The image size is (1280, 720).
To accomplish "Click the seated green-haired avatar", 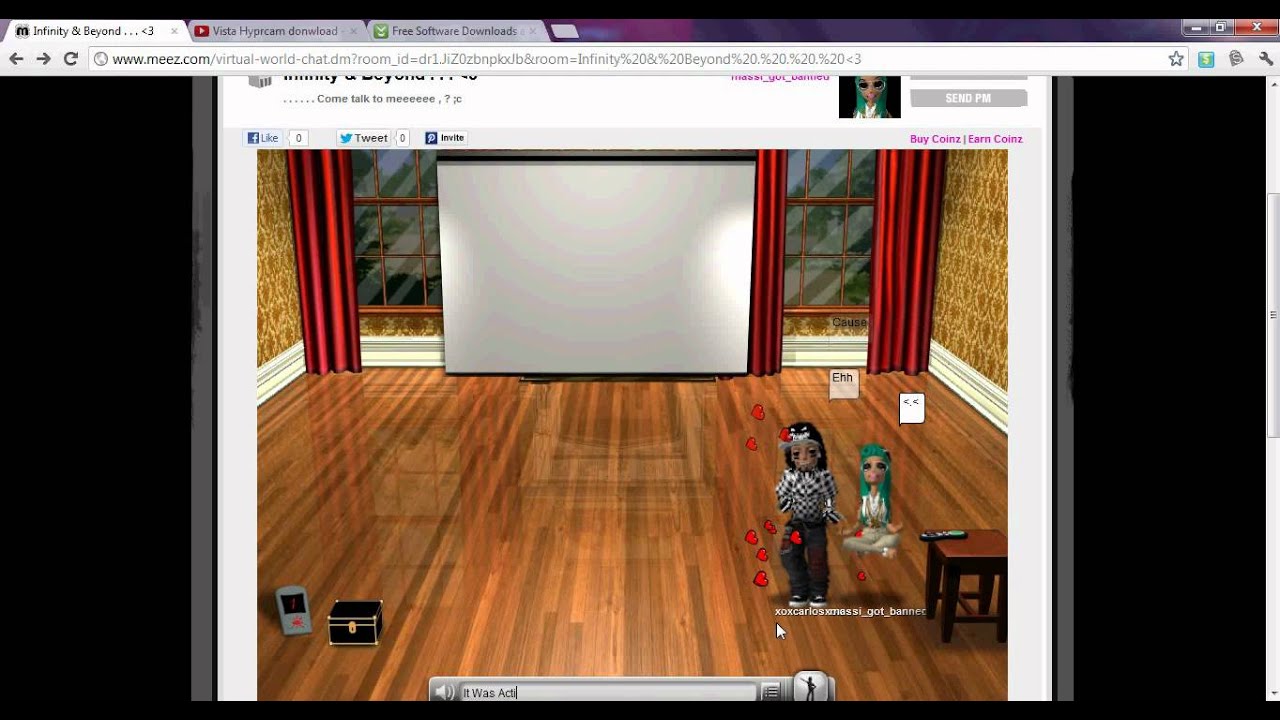I will point(873,500).
